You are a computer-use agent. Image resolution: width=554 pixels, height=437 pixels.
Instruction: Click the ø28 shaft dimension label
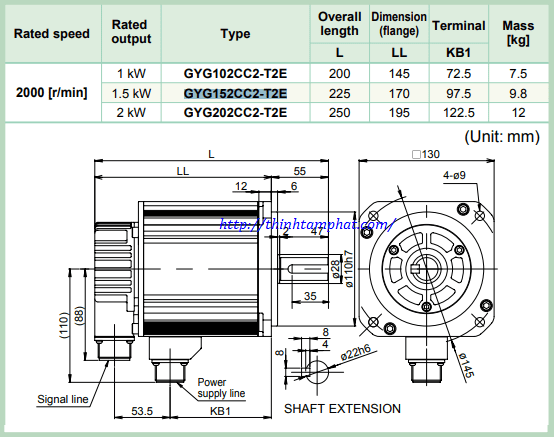click(336, 269)
